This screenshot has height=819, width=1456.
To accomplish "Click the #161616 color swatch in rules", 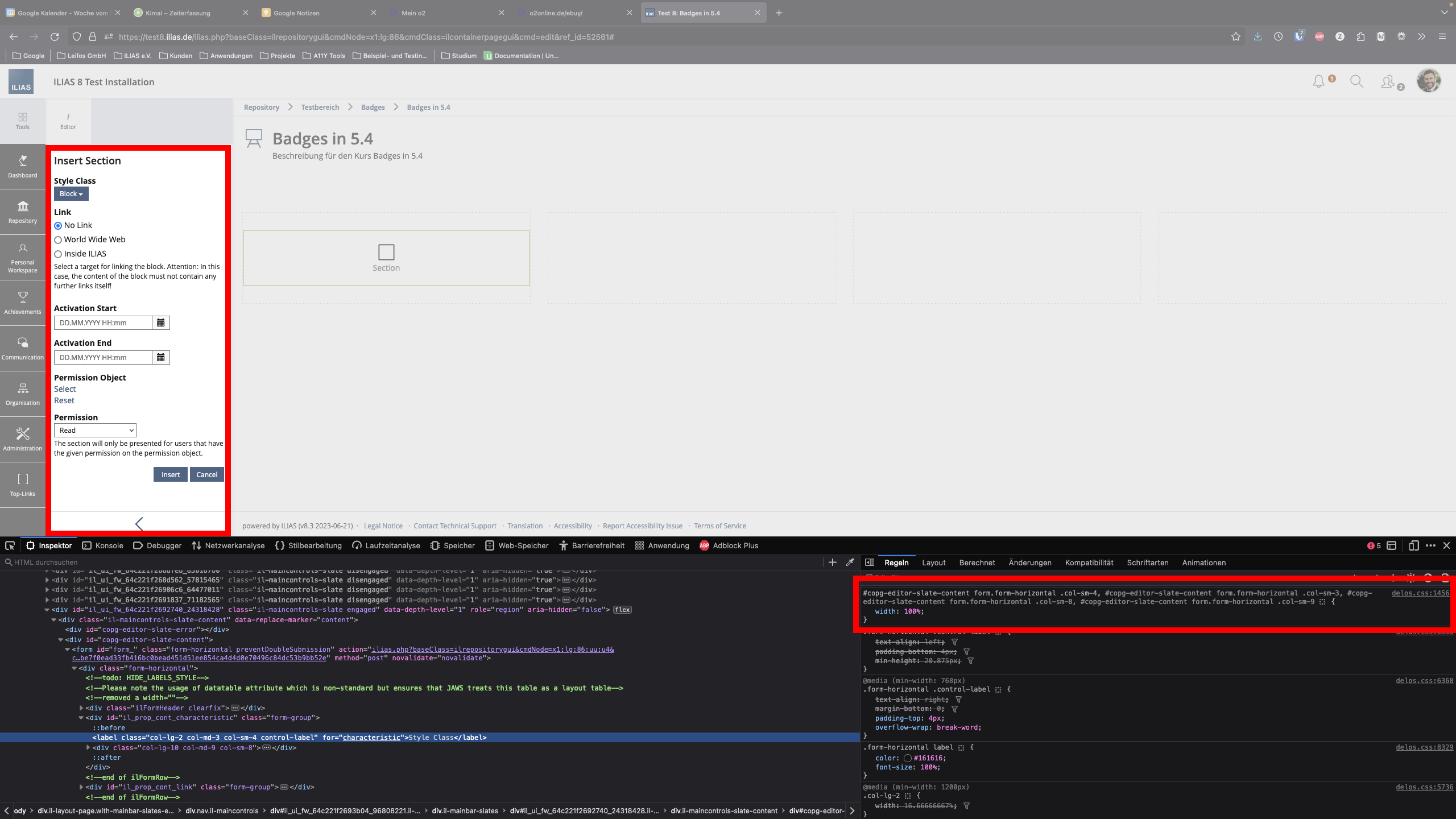I will click(x=908, y=758).
